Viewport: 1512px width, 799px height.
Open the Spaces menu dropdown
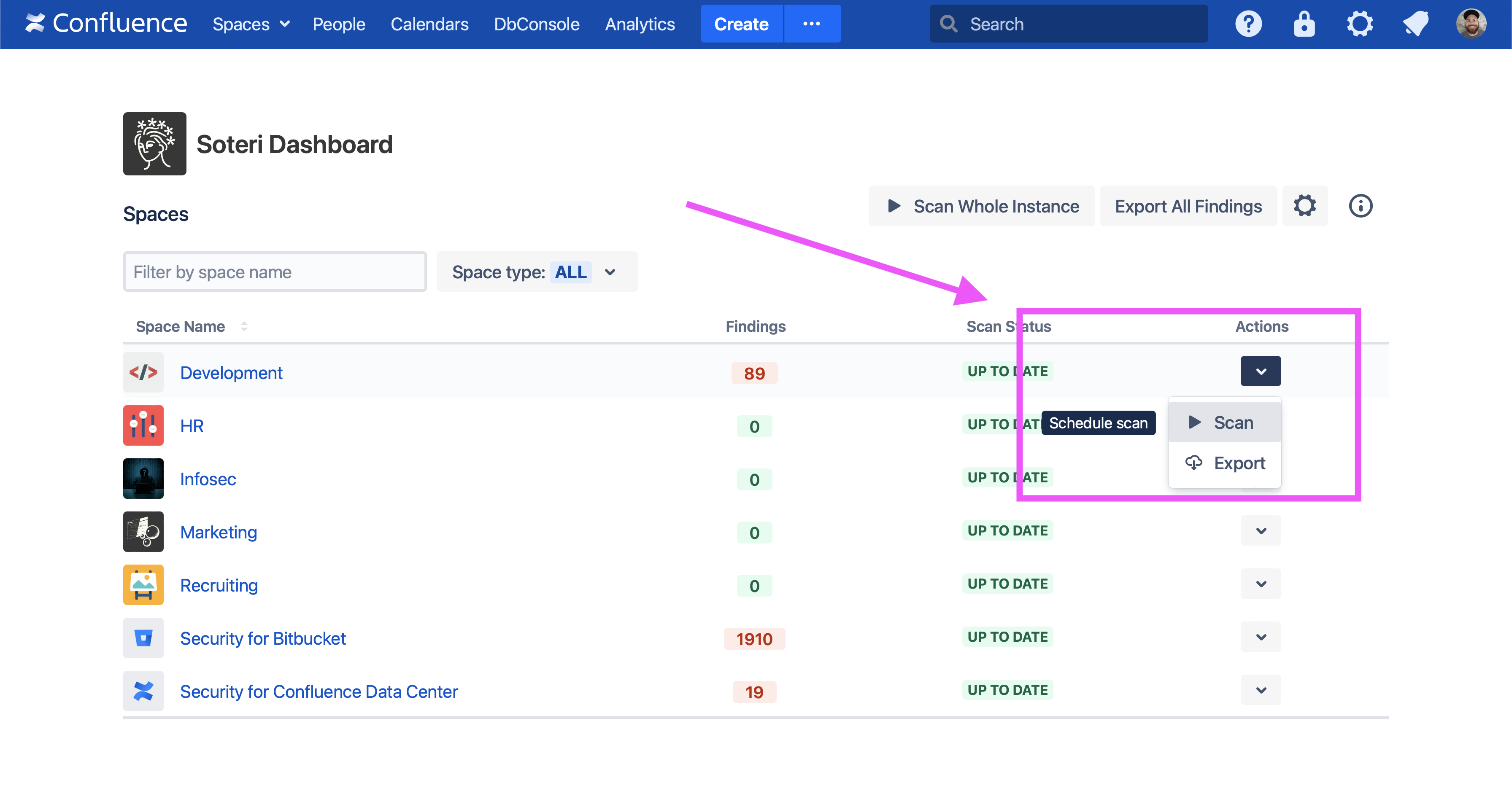(251, 24)
